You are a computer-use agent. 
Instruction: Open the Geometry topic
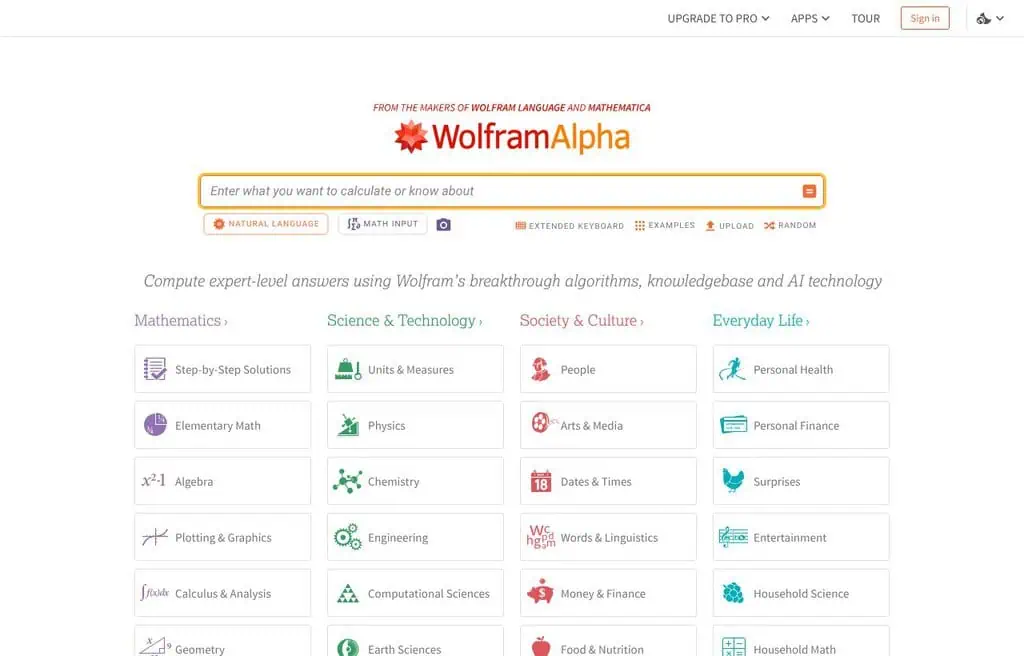[223, 641]
